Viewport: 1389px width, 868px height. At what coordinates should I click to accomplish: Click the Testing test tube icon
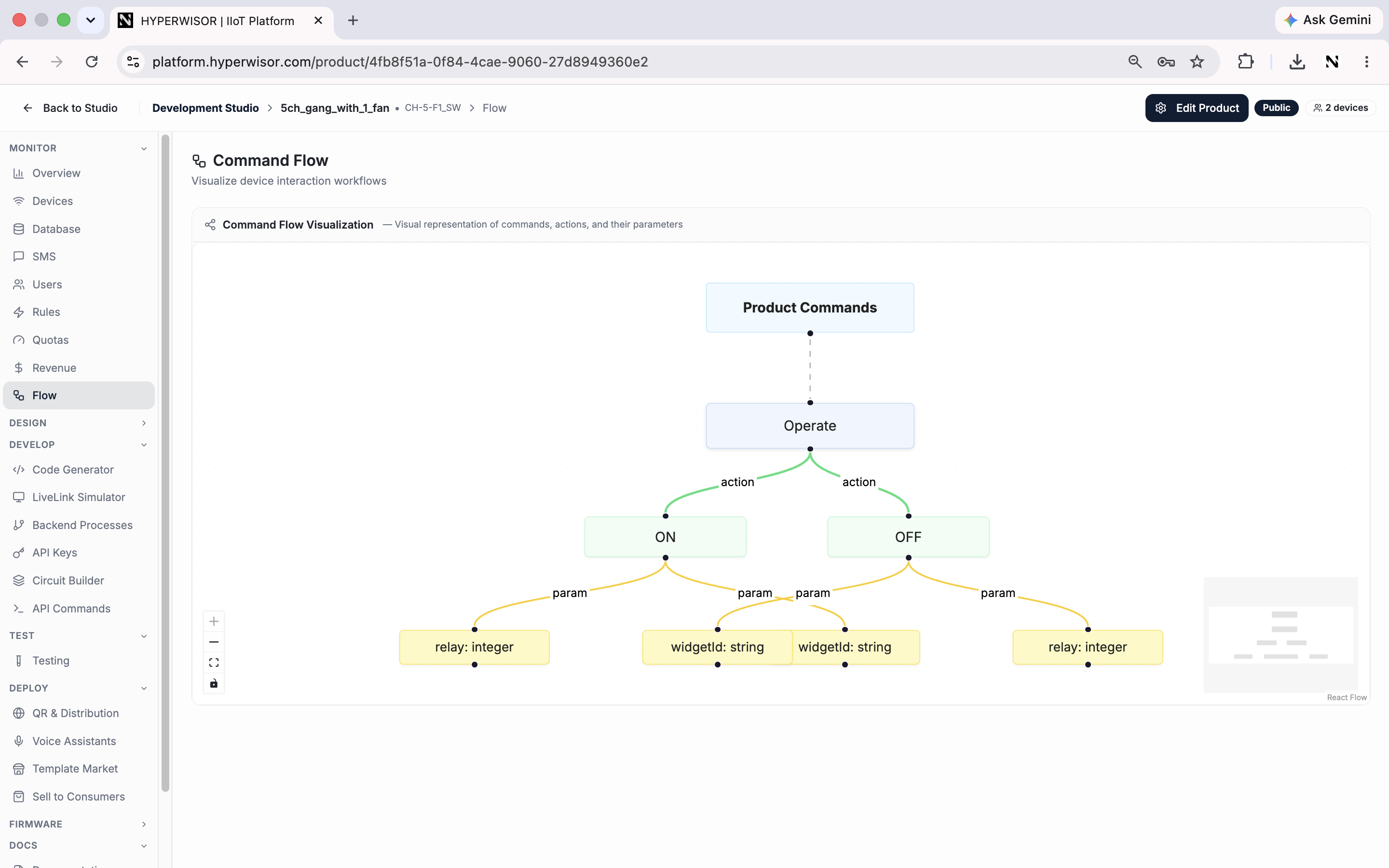[x=19, y=661]
